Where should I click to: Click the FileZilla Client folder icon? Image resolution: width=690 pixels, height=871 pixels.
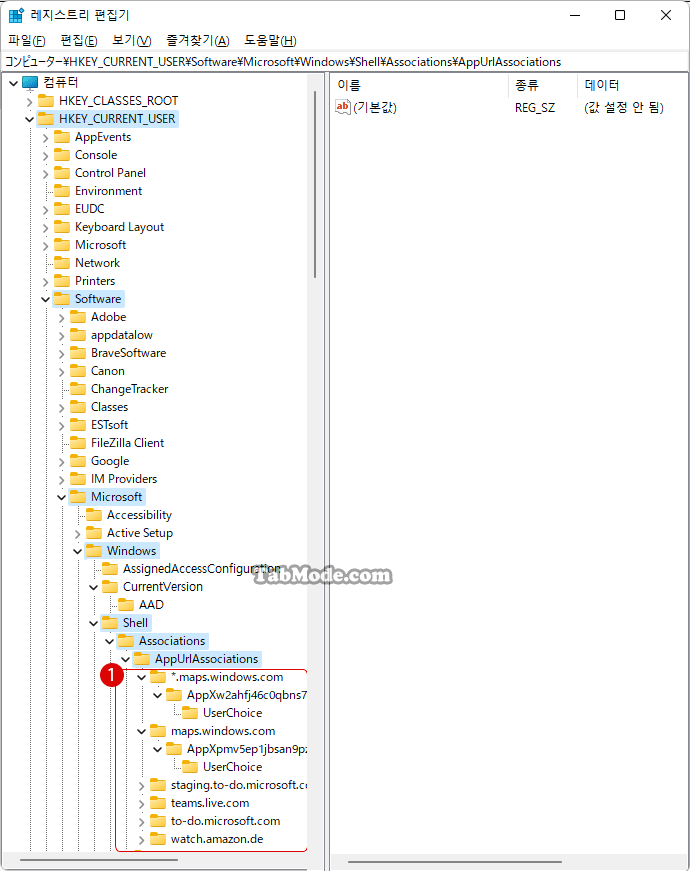[78, 442]
